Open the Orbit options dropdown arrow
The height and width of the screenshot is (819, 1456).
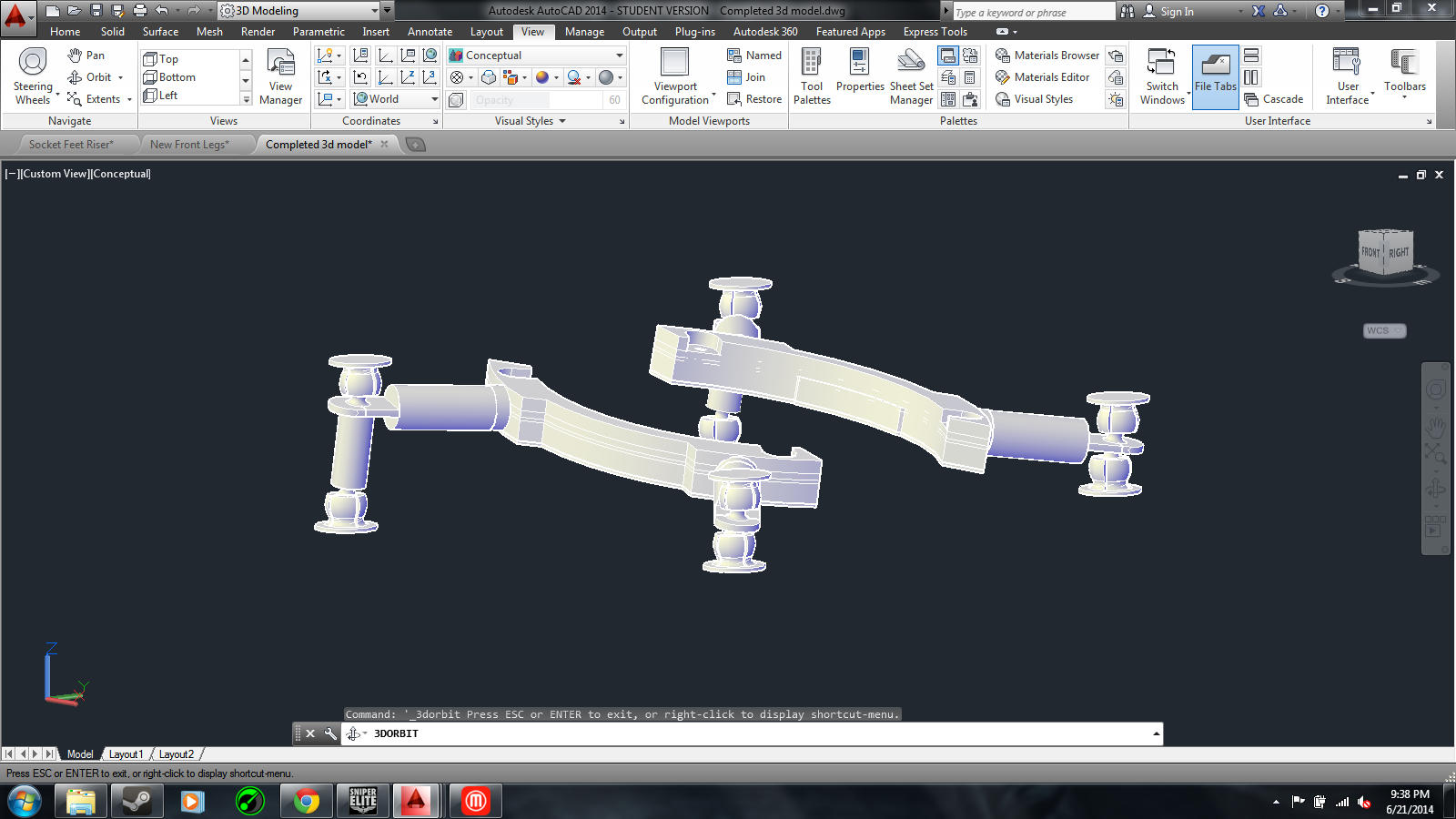click(120, 77)
